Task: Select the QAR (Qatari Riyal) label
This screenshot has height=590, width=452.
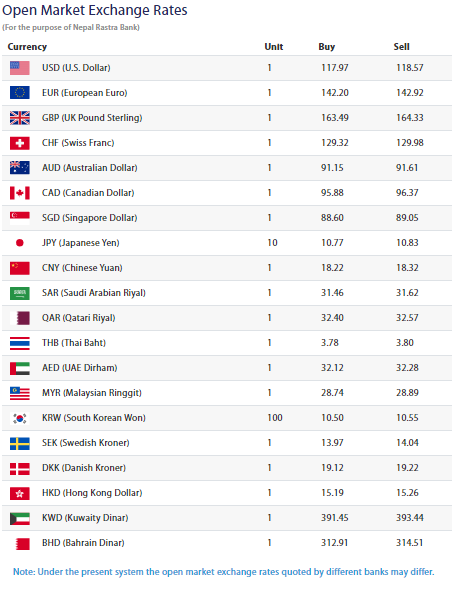Action: pos(78,318)
